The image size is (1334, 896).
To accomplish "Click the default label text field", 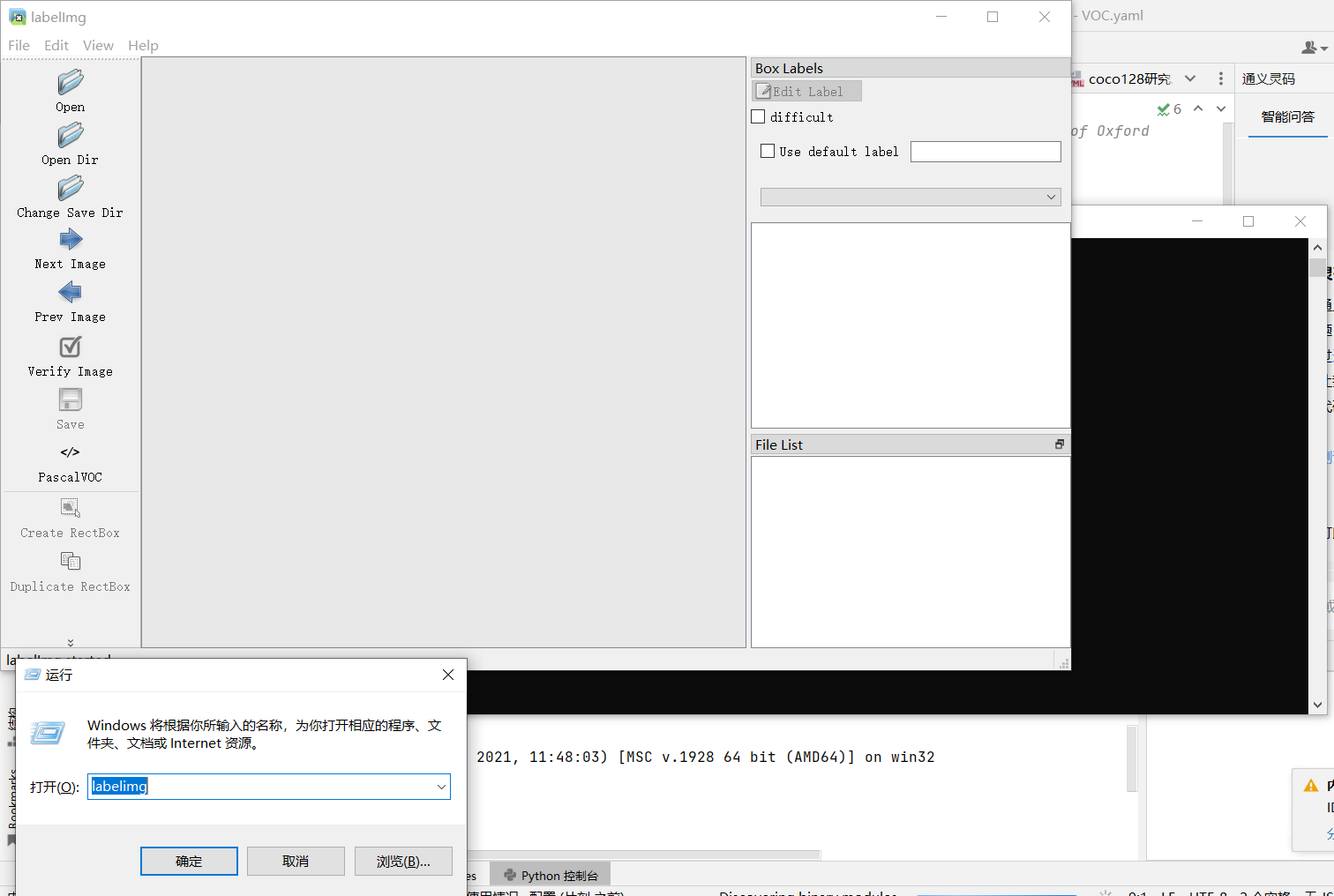I will [x=986, y=152].
